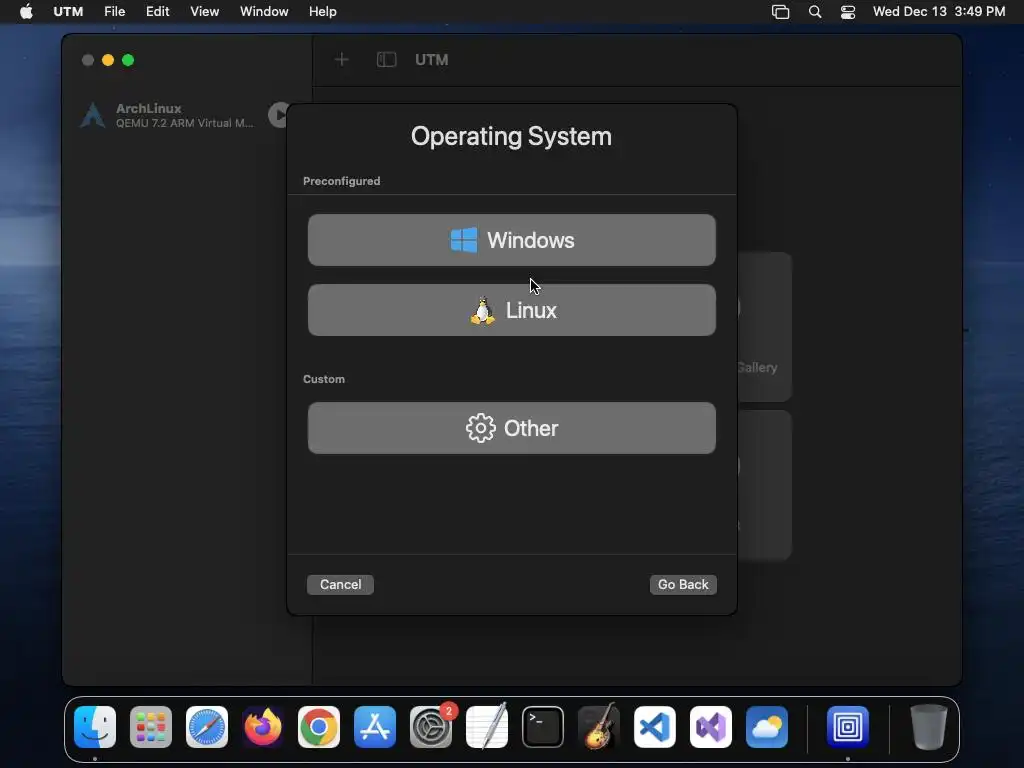Launch Firefox from the Dock

tap(263, 727)
